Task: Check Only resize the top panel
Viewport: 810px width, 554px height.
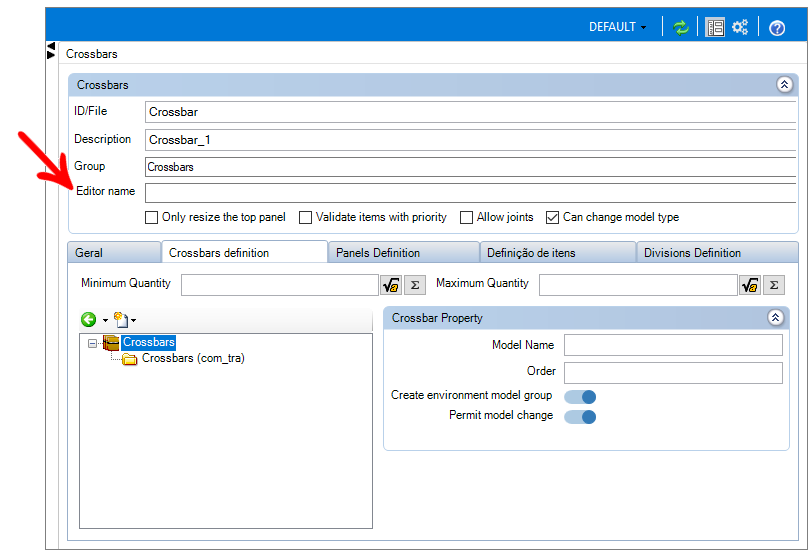Action: [151, 218]
